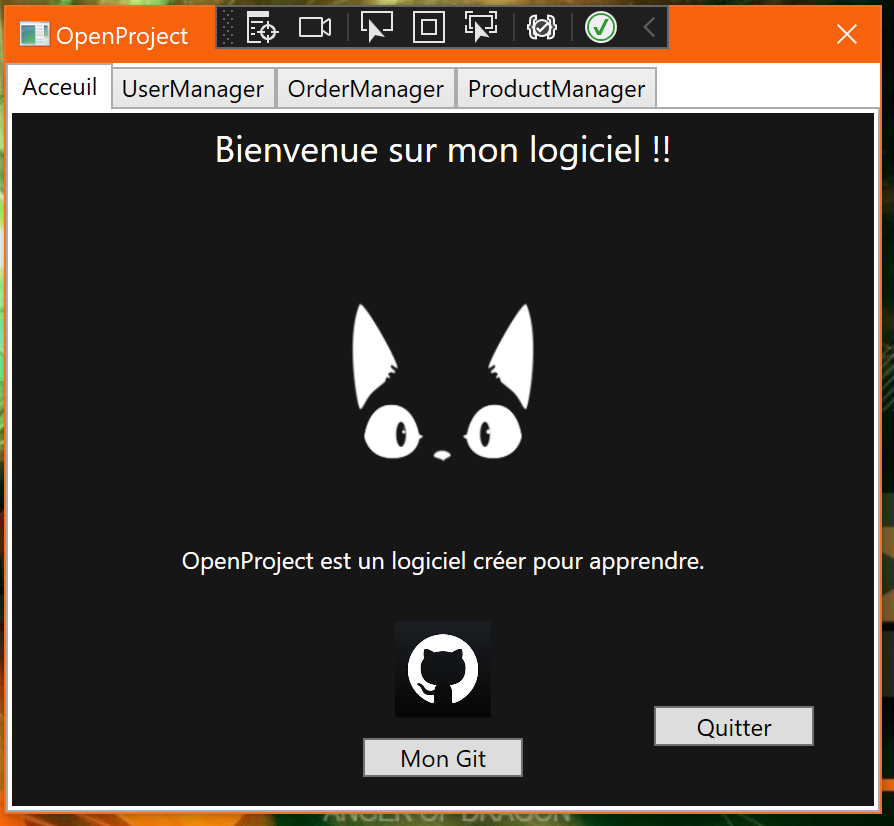Viewport: 894px width, 826px height.
Task: Open Mon Git with its button
Action: coord(442,757)
